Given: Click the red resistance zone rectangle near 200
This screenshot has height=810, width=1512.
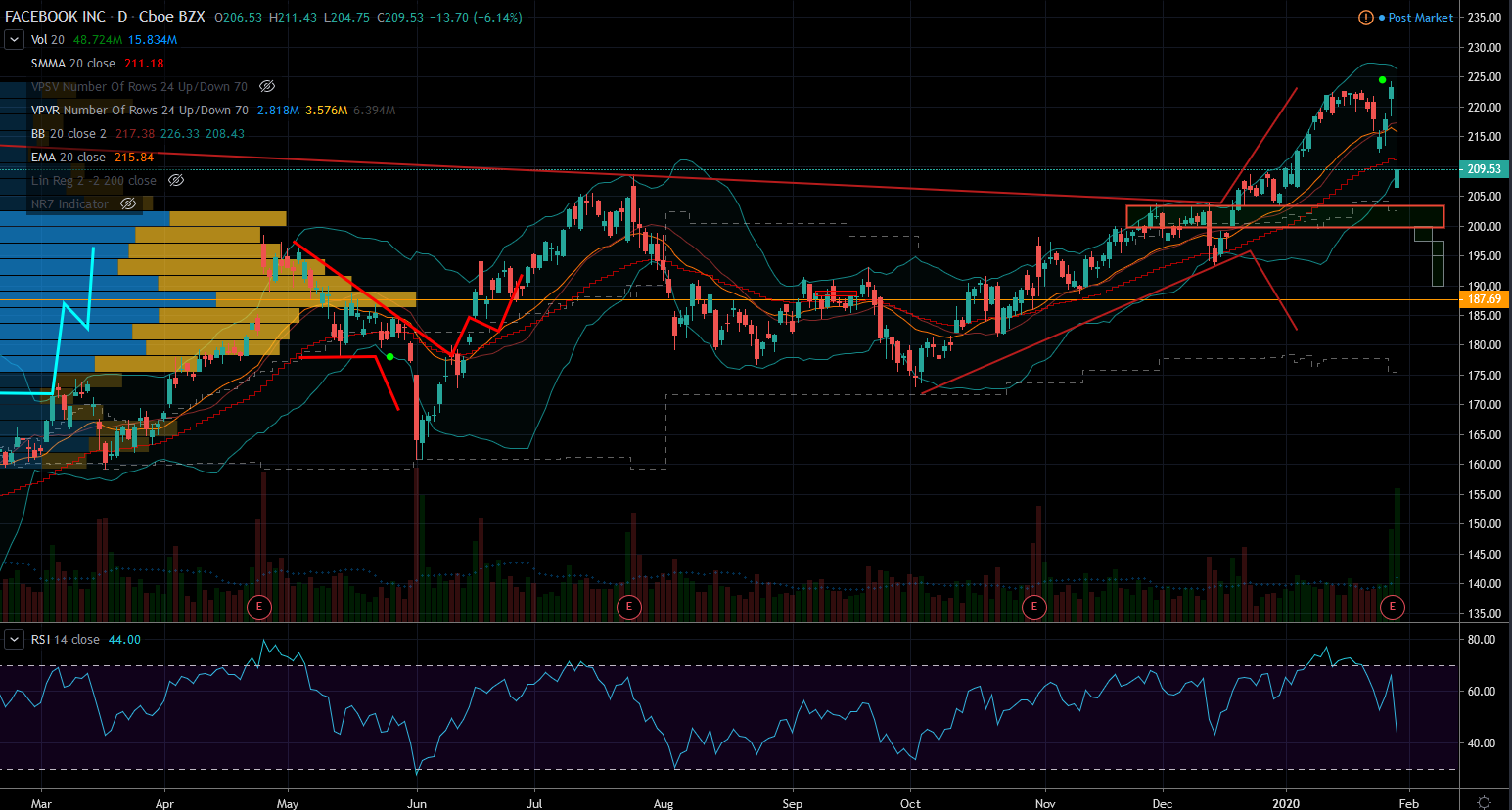Looking at the screenshot, I should pos(1285,216).
